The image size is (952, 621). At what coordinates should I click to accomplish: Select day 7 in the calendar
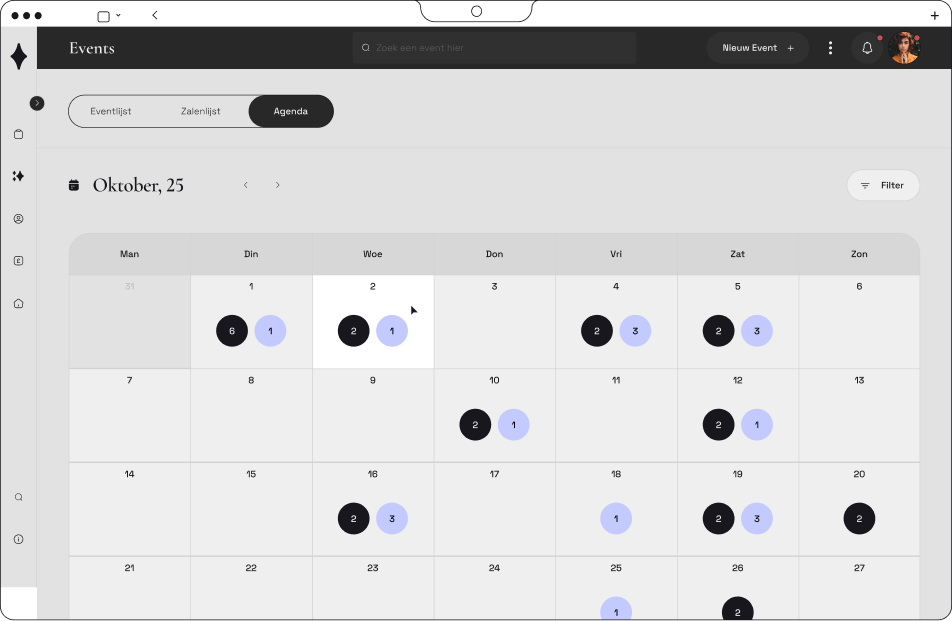click(129, 416)
